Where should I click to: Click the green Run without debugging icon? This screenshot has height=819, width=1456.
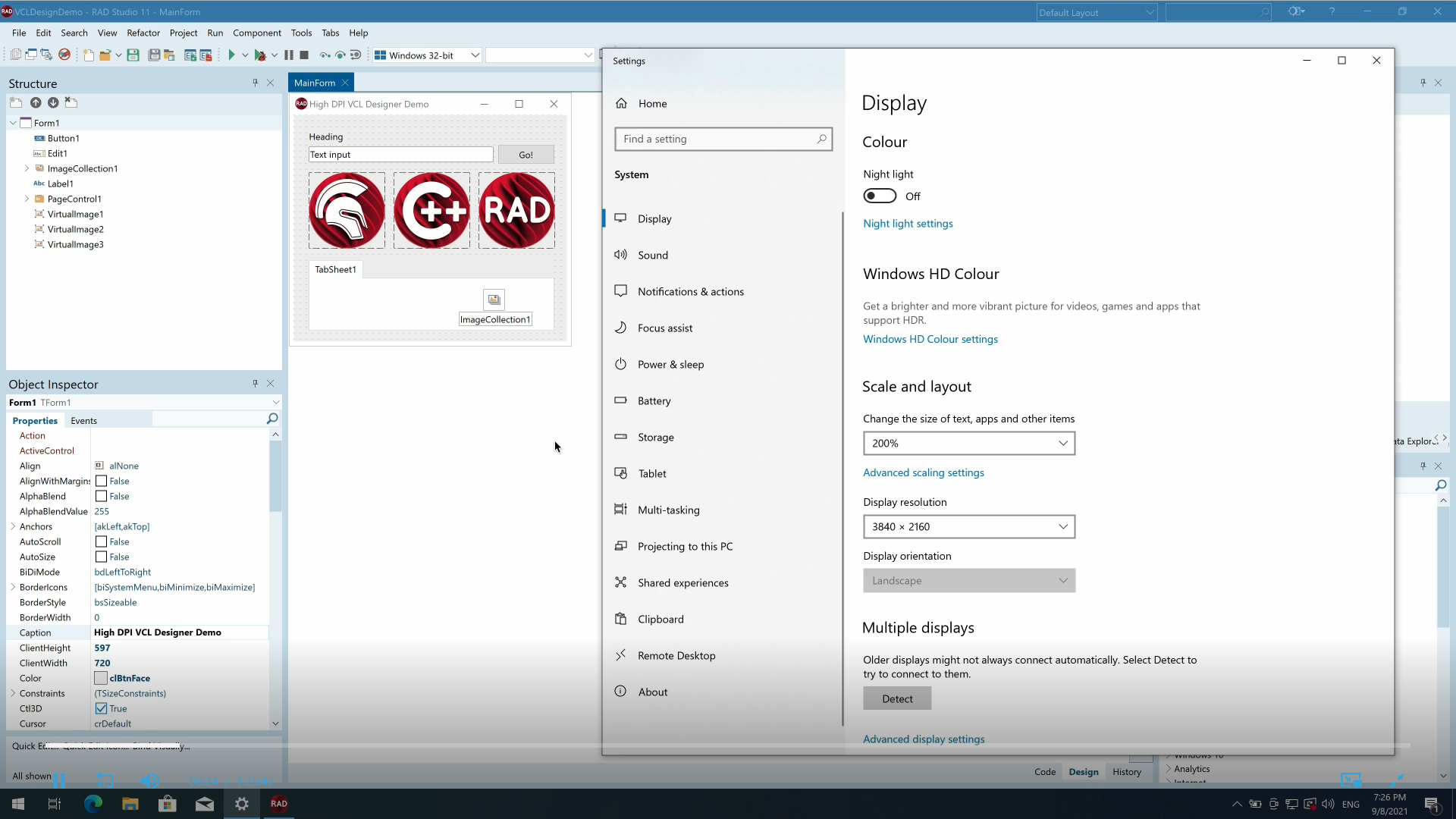(232, 55)
